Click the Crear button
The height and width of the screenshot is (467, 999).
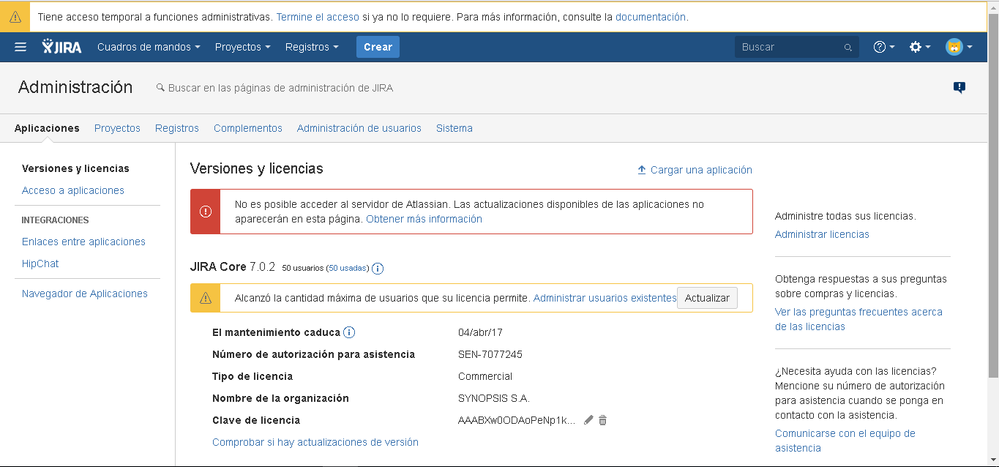tap(378, 47)
